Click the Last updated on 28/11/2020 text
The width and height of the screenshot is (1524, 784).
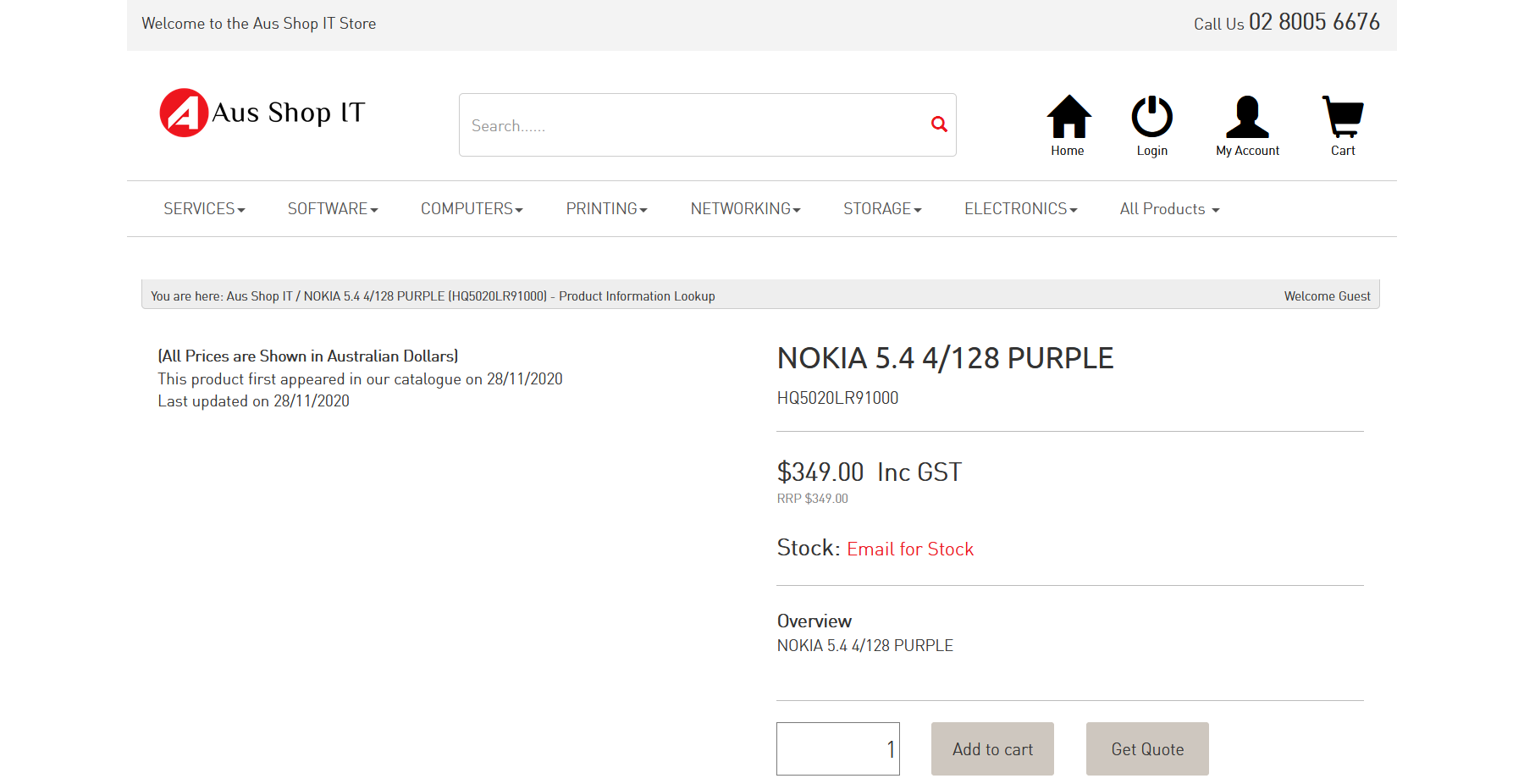coord(253,401)
